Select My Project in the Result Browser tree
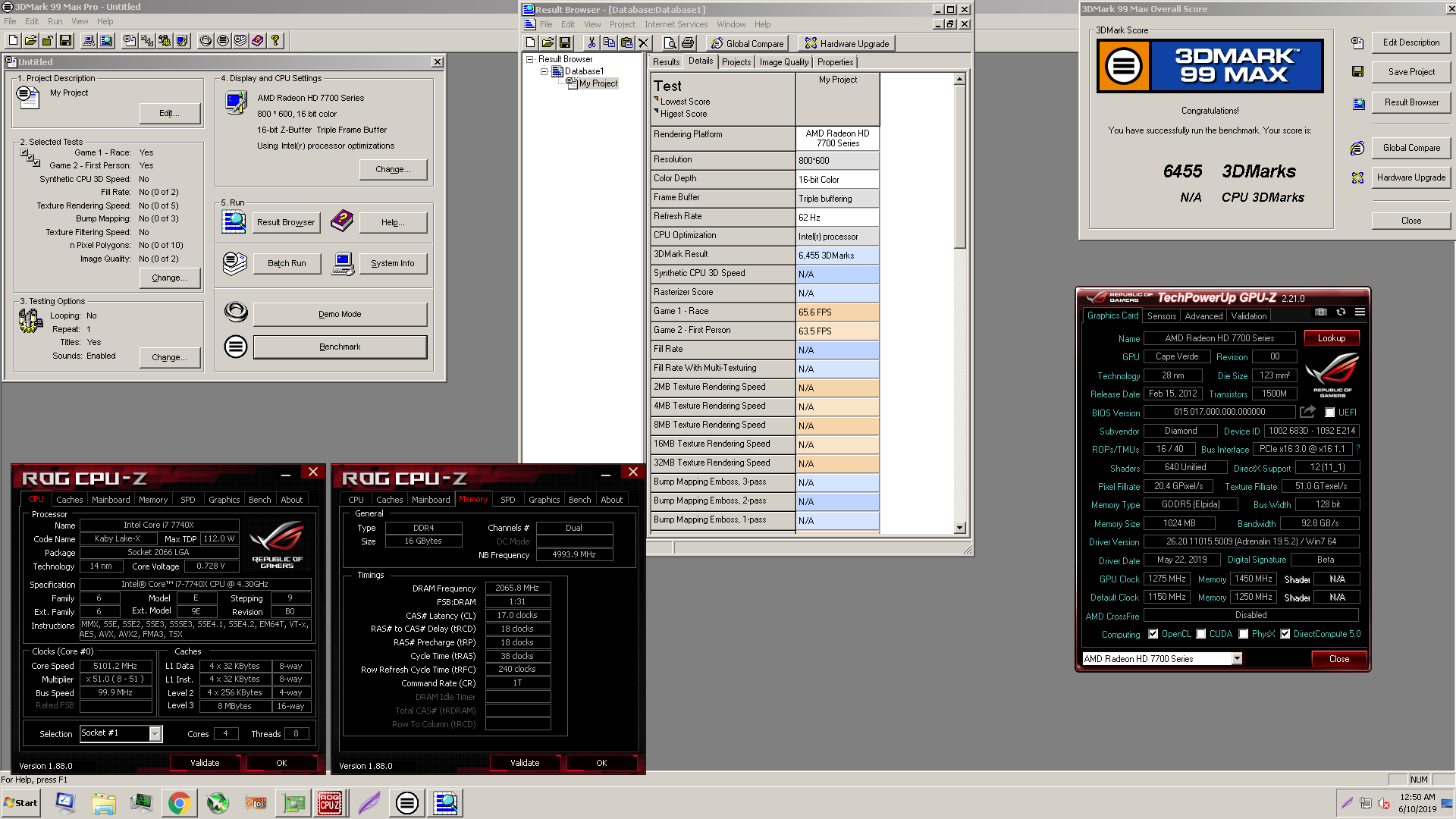 tap(598, 83)
